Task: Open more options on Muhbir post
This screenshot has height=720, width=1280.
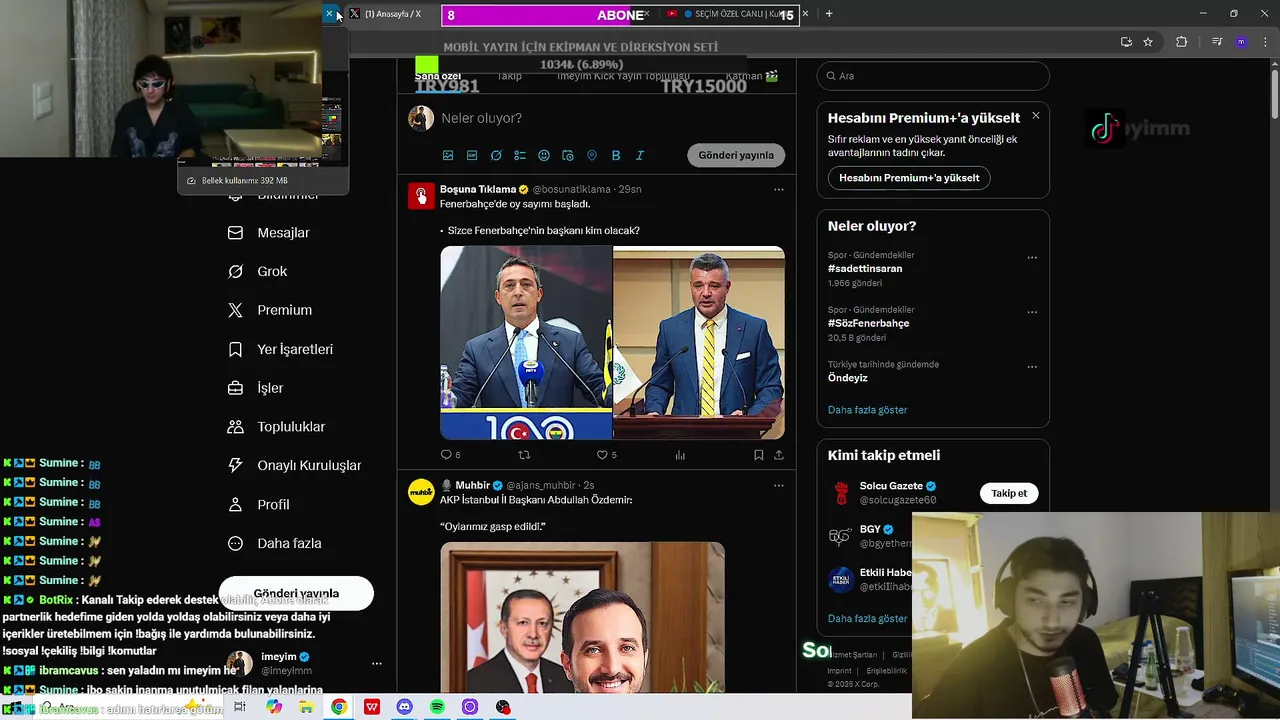Action: pos(779,485)
